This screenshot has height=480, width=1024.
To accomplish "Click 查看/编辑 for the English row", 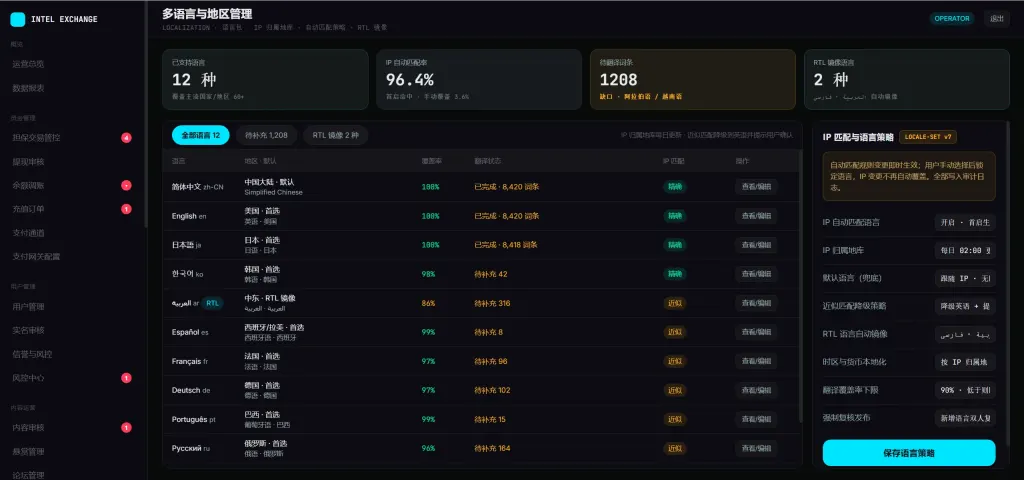I will [x=756, y=216].
